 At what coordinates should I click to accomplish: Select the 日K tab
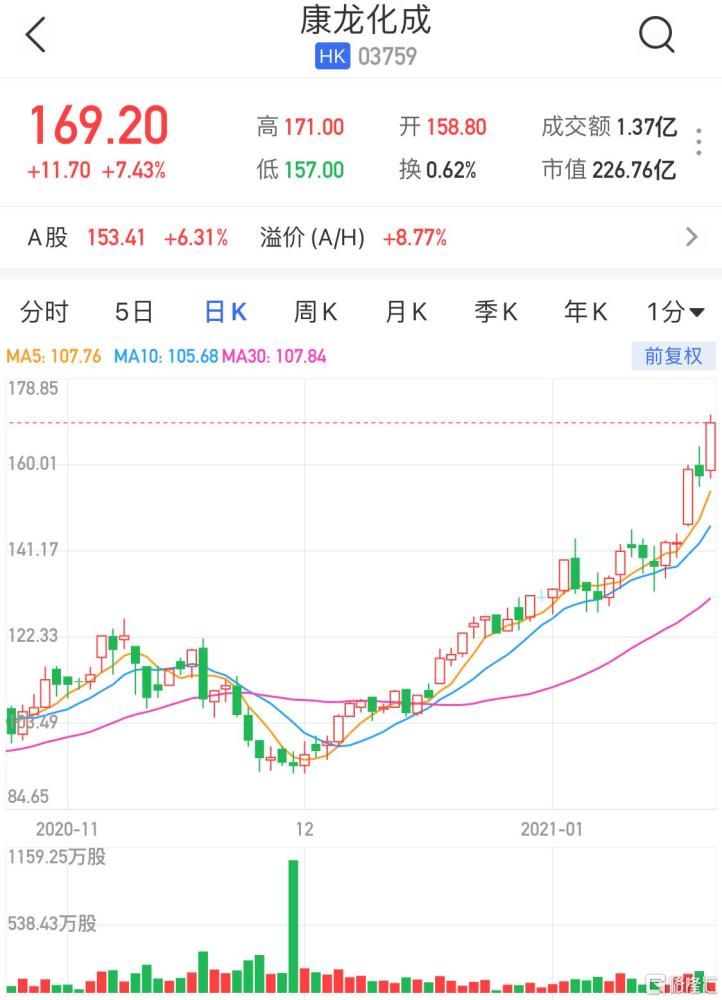[x=225, y=312]
